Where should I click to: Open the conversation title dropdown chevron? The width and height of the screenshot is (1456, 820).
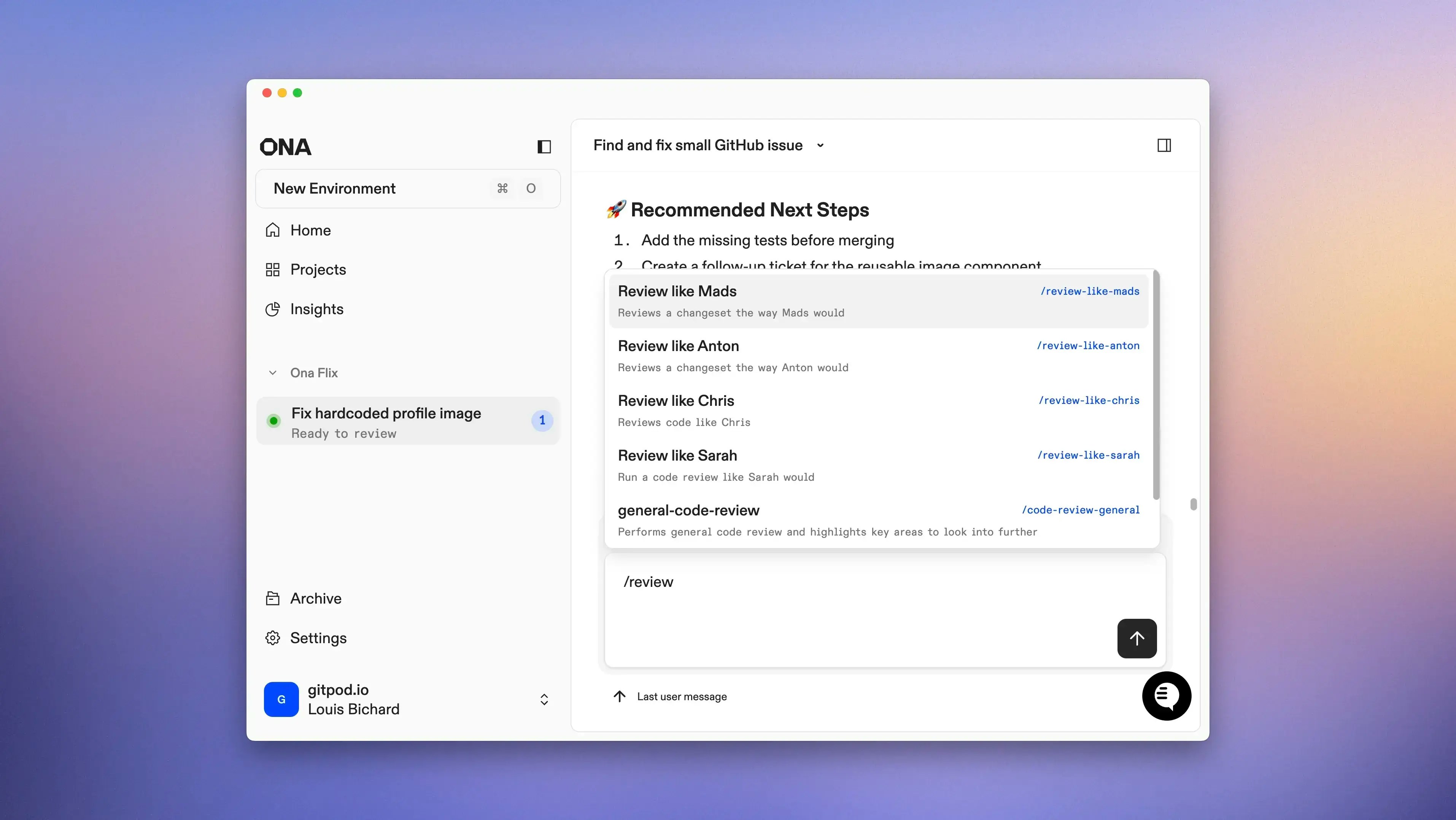point(820,146)
